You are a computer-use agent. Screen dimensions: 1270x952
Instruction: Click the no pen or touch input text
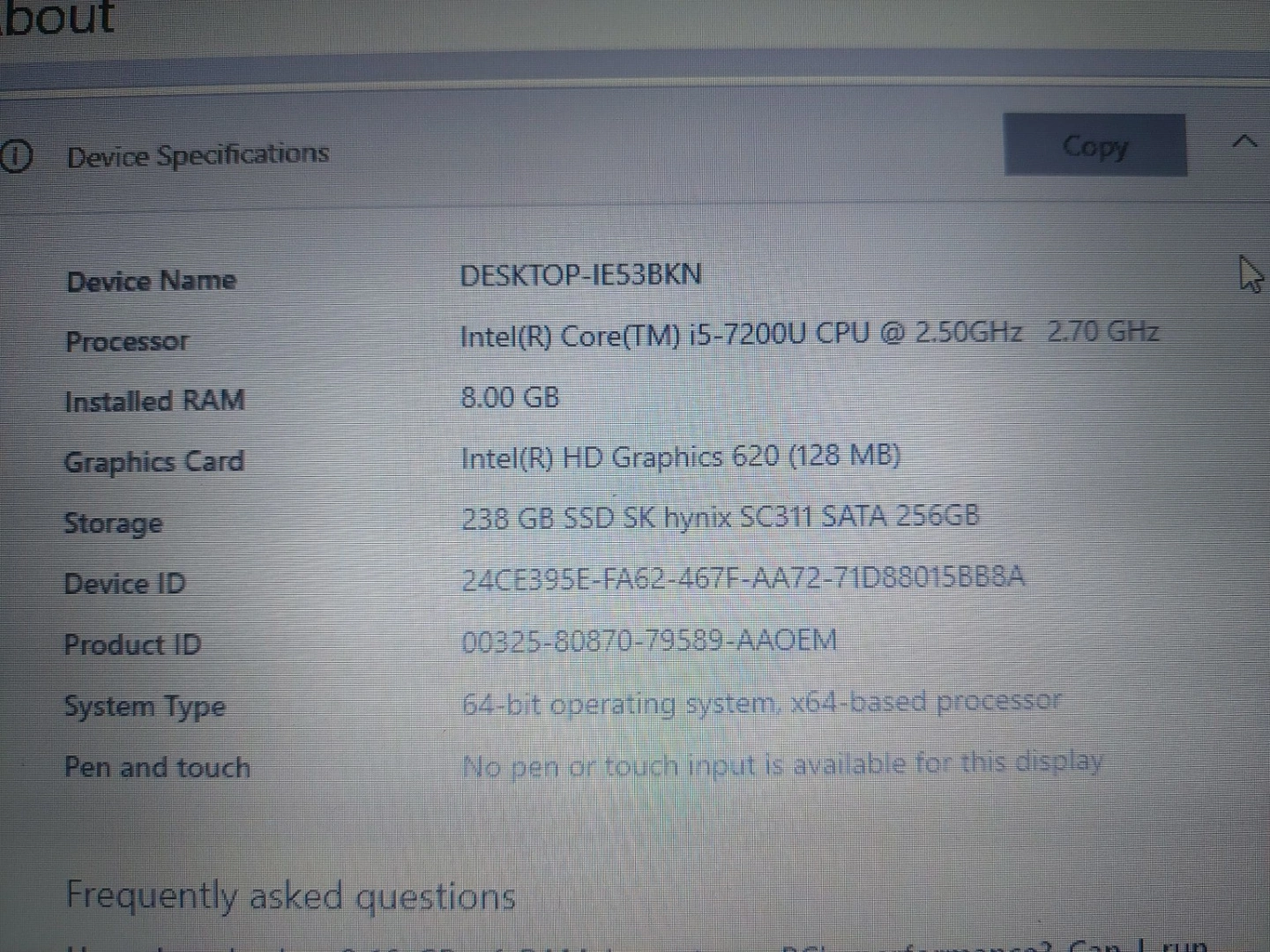782,764
